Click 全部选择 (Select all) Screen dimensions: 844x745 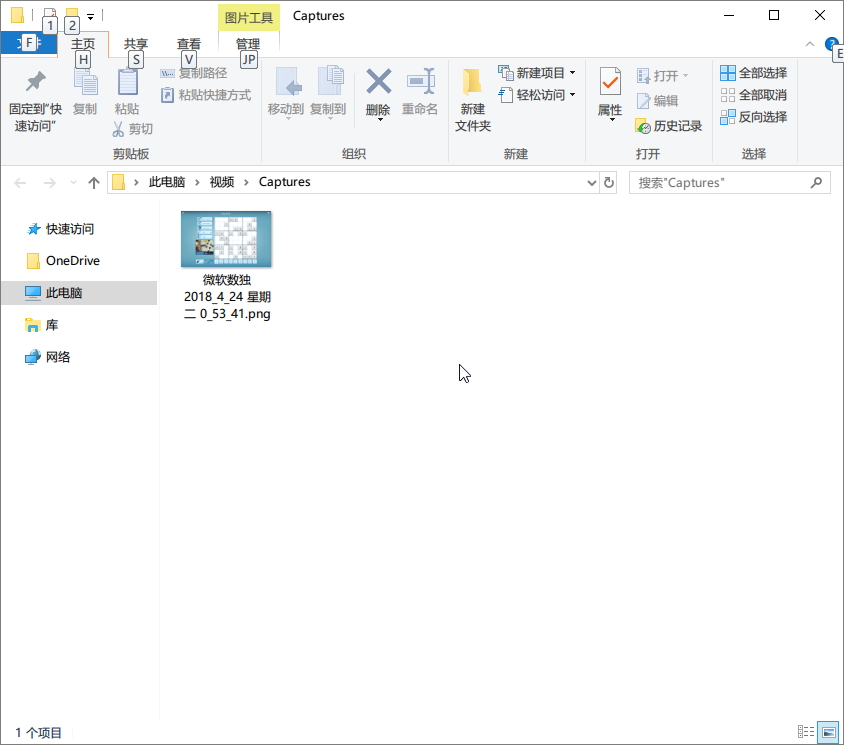(x=753, y=73)
